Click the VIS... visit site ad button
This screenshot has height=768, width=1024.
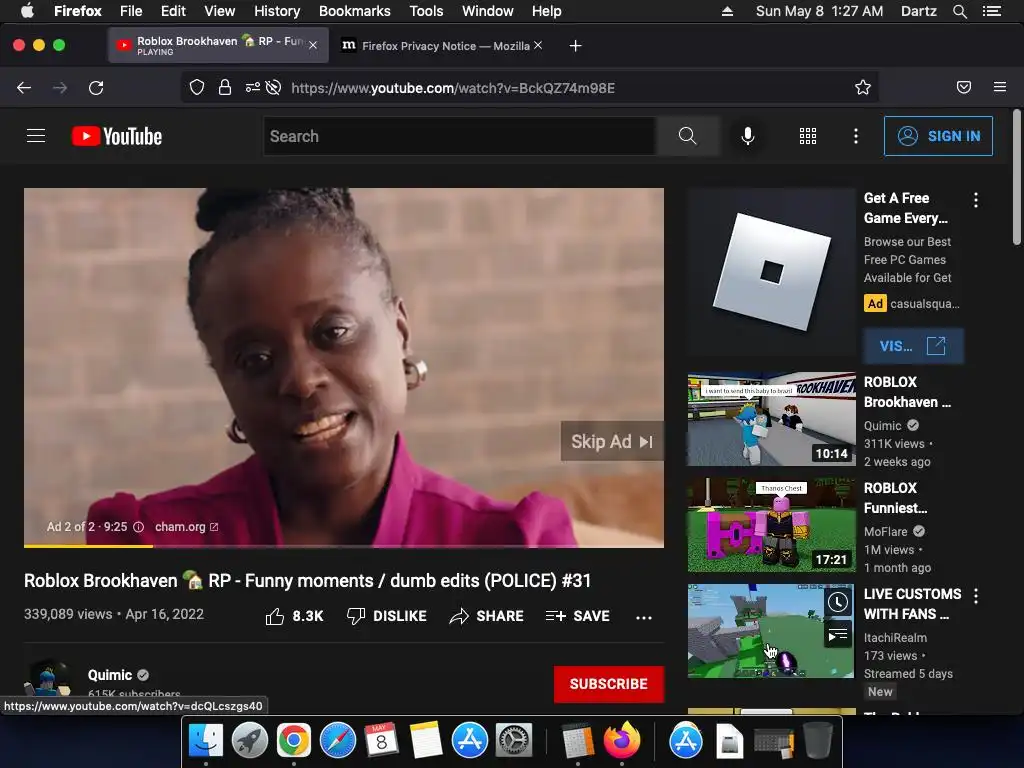click(913, 345)
